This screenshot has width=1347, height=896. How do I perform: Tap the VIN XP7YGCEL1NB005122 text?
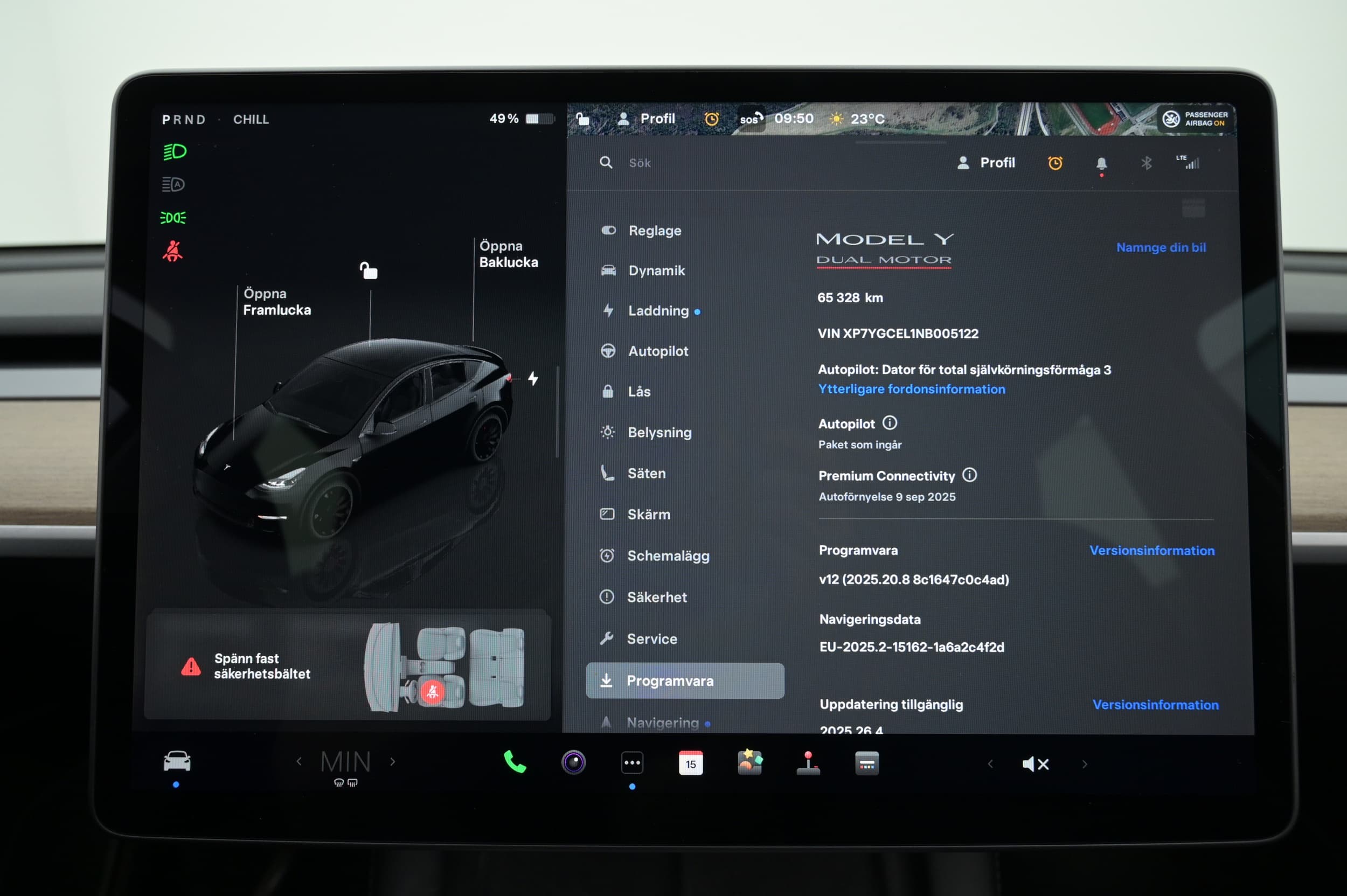[898, 333]
